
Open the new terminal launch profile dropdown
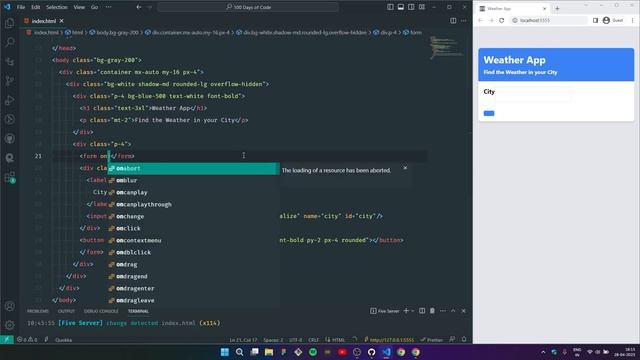coord(413,311)
